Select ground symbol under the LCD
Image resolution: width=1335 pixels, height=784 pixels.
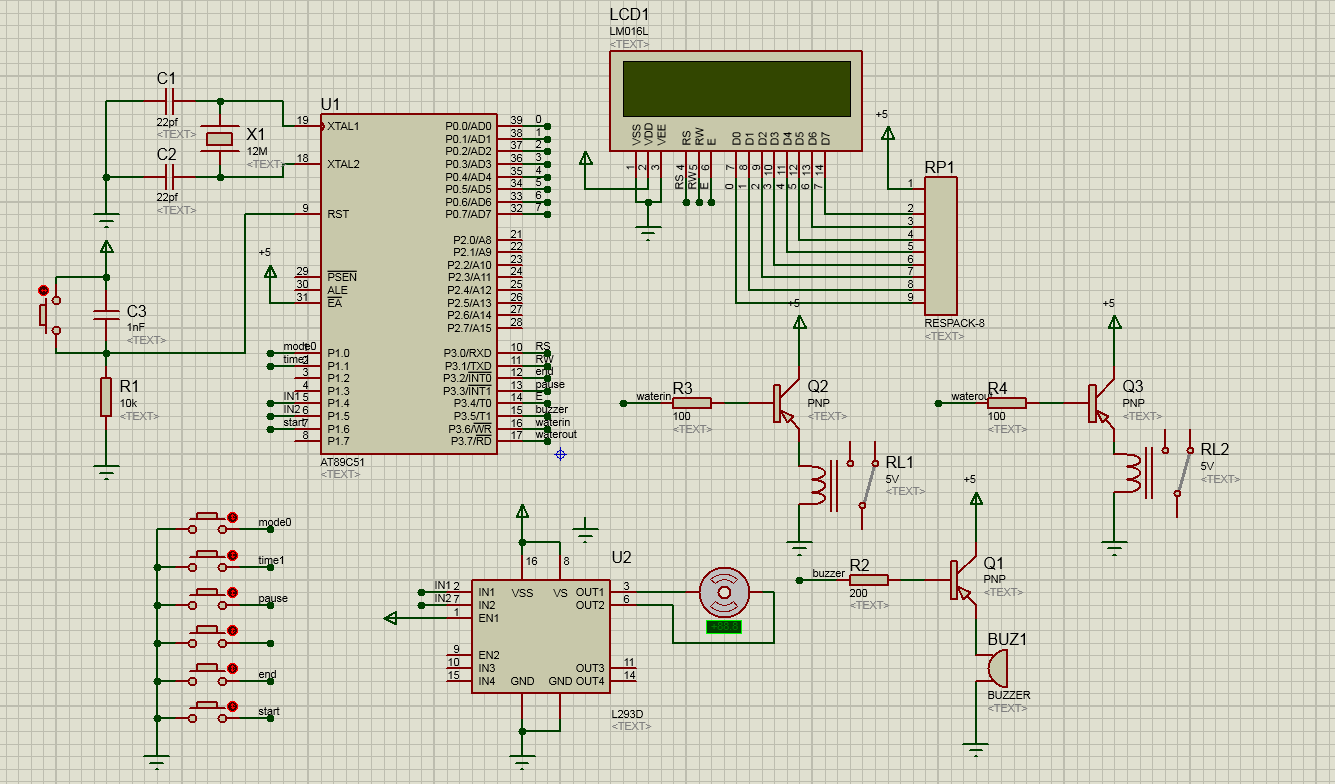[648, 233]
